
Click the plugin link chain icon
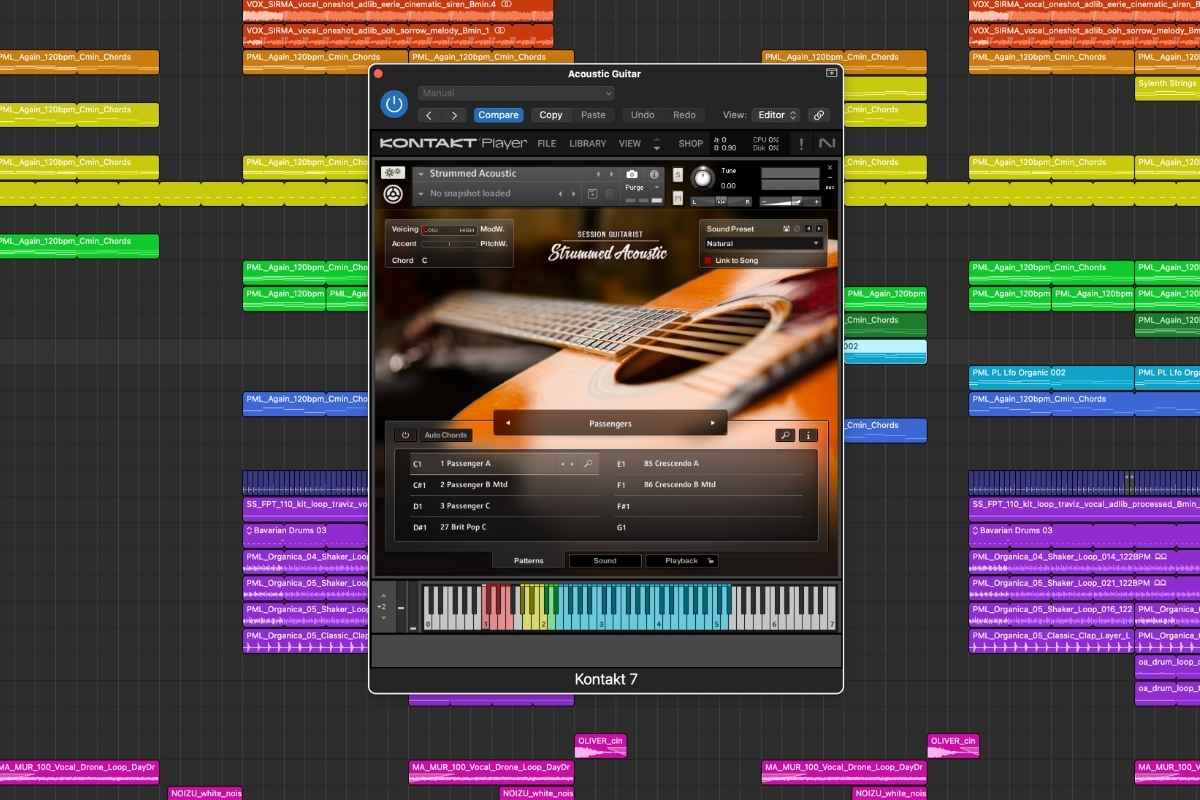click(819, 115)
